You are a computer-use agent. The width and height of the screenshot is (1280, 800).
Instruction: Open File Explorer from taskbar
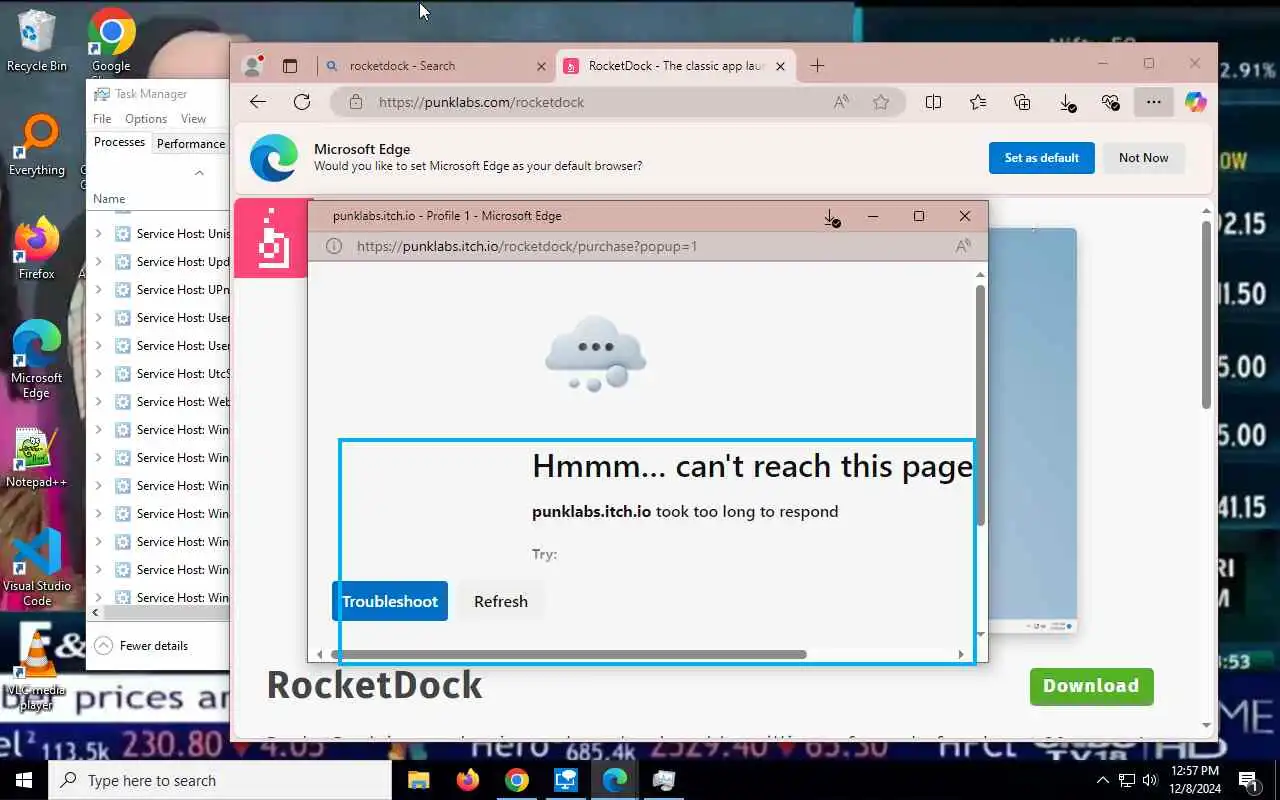click(418, 780)
